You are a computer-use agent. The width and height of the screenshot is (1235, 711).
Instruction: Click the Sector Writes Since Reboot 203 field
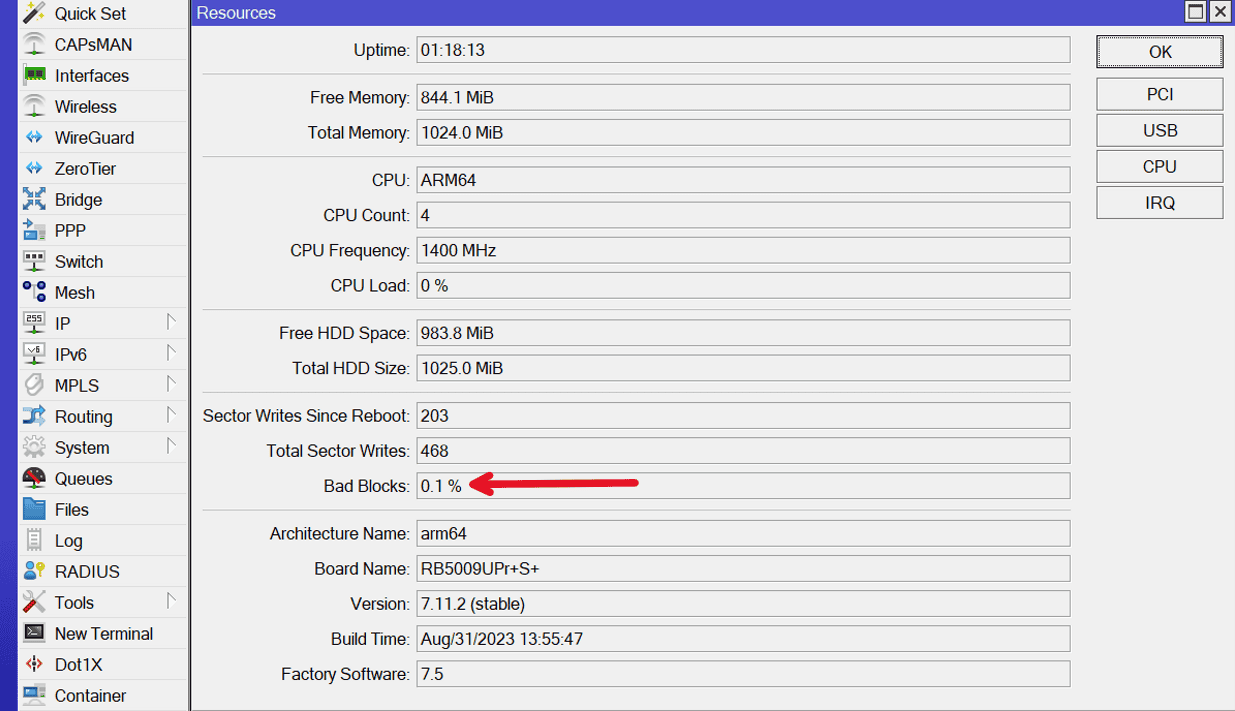click(x=743, y=416)
